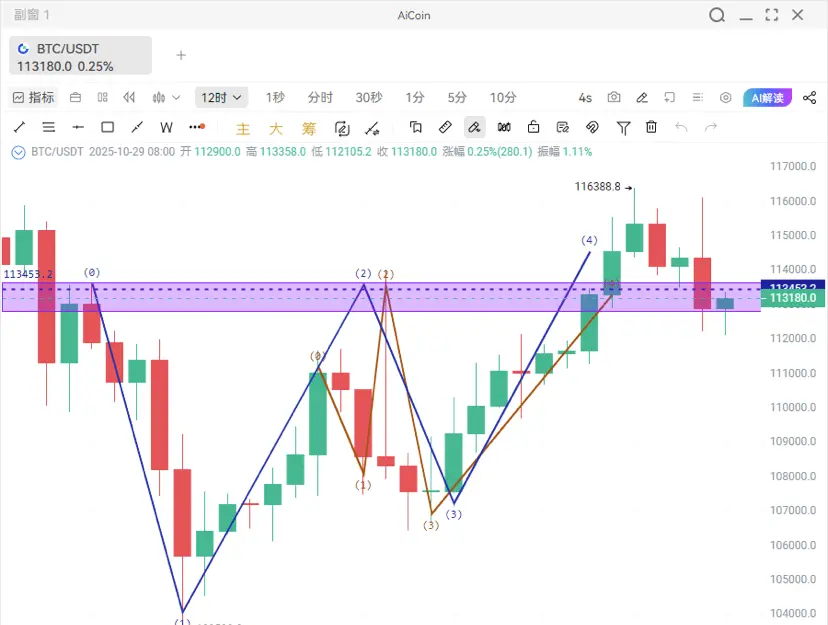
Task: Click the blue wave label (4)
Action: (x=589, y=240)
